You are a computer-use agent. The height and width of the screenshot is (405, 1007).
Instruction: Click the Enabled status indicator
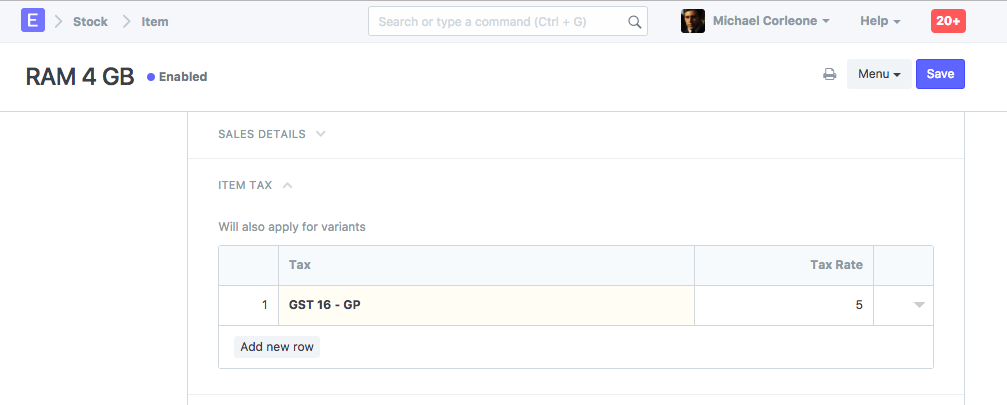(177, 76)
